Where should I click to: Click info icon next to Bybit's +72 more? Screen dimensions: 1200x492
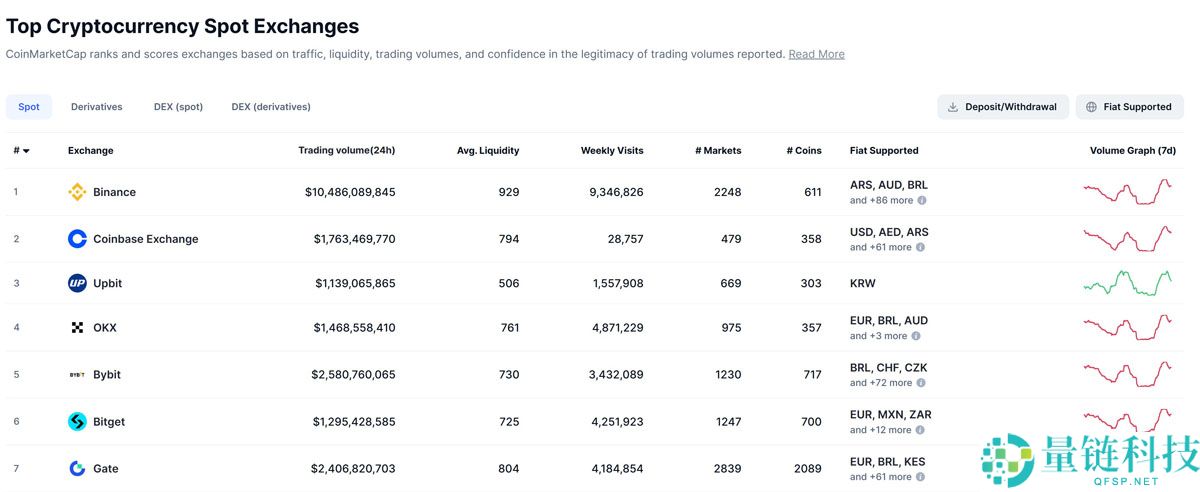(x=921, y=382)
